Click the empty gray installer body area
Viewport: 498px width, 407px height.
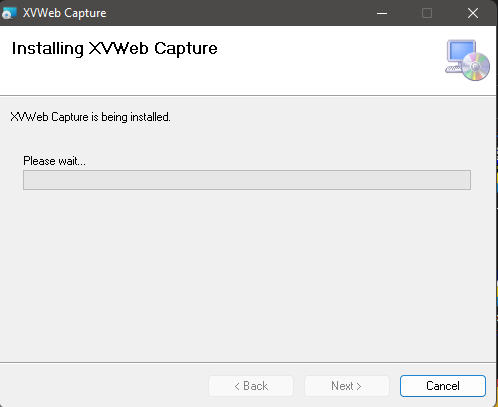tap(247, 273)
